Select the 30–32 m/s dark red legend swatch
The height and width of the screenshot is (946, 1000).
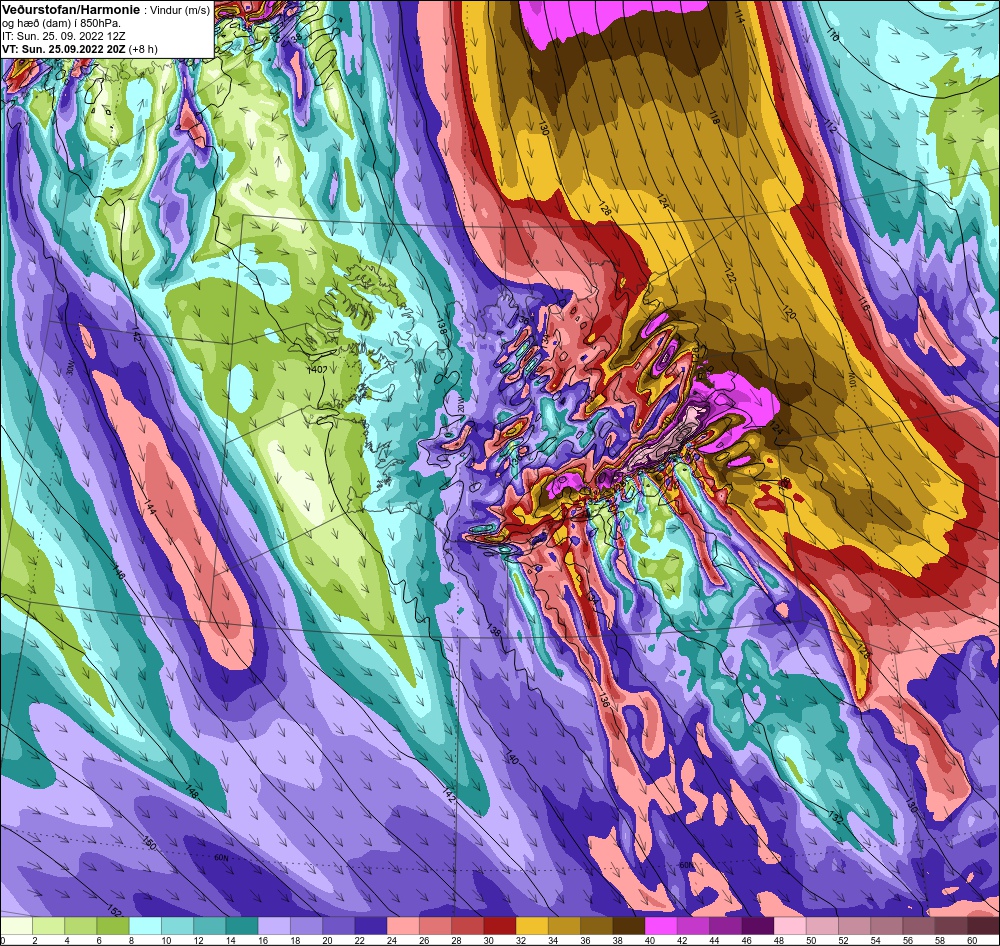click(x=499, y=926)
